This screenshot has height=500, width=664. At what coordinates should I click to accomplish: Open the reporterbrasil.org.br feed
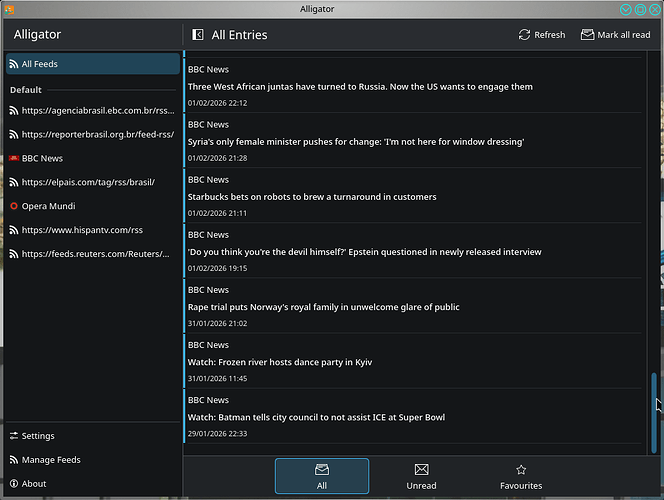tap(98, 134)
